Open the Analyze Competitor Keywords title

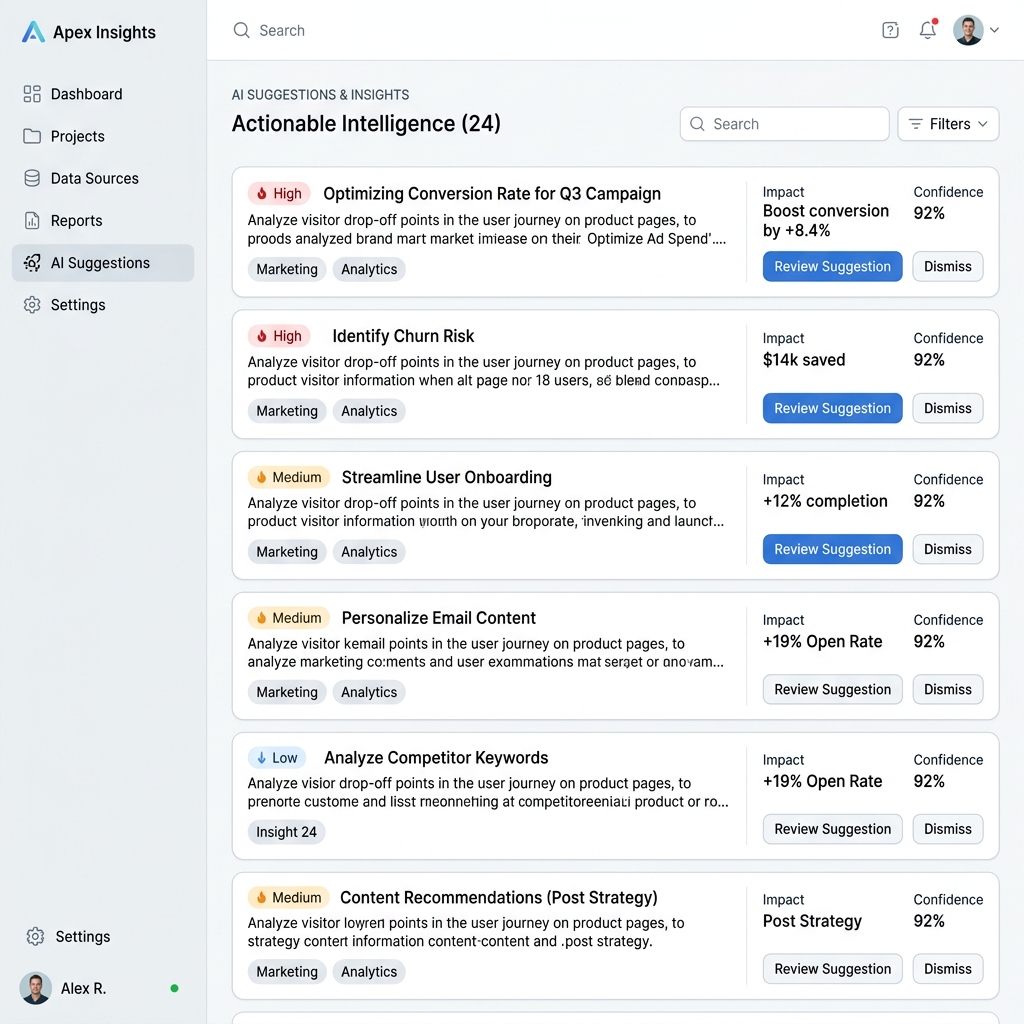click(x=436, y=758)
